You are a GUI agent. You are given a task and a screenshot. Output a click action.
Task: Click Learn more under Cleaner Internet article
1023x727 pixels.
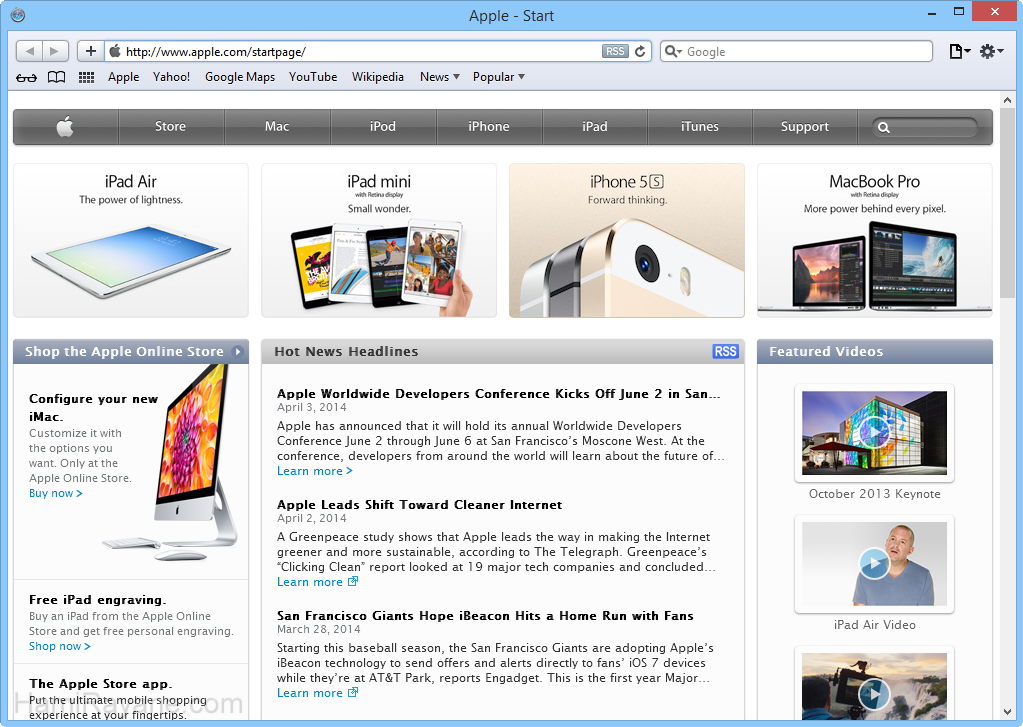317,582
